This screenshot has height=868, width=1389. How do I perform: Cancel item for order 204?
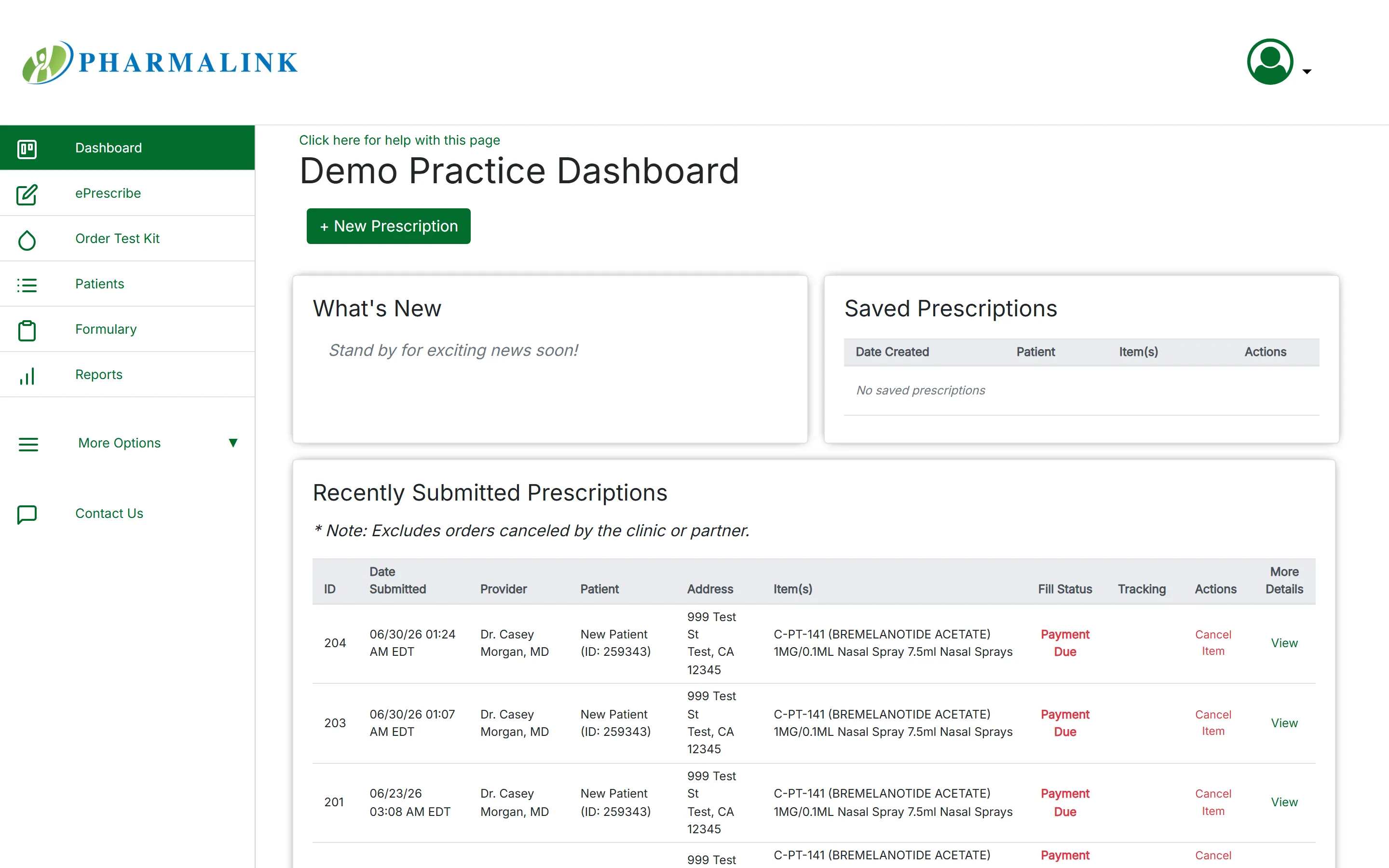(x=1213, y=642)
